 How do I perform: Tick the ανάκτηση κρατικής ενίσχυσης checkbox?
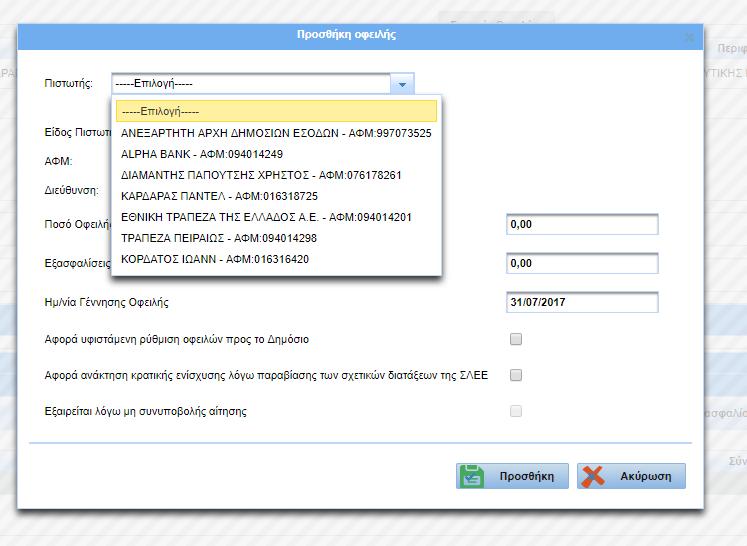(x=516, y=375)
